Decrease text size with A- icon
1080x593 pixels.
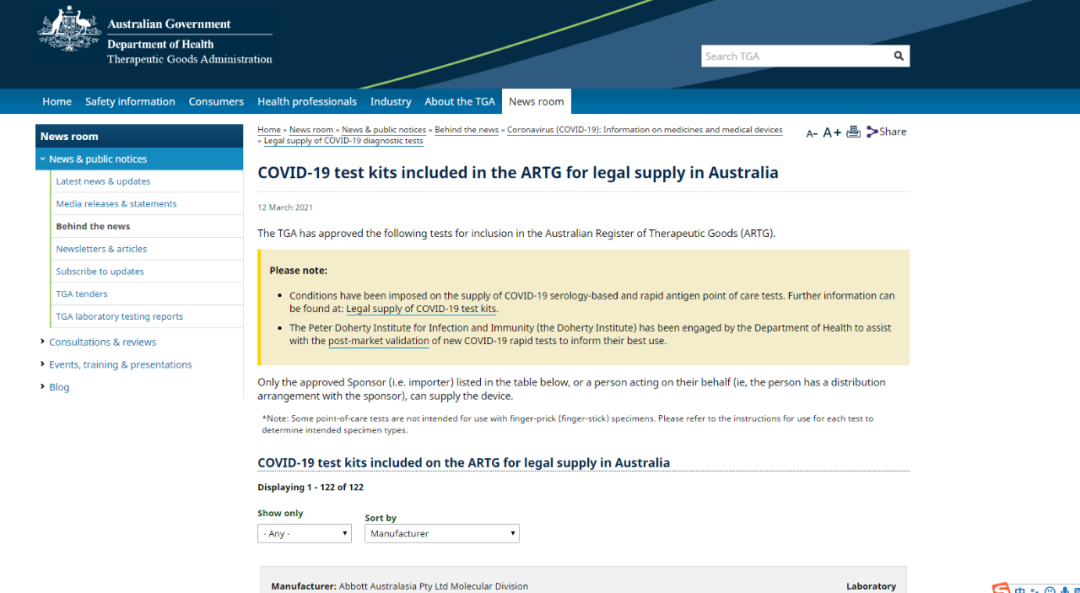pos(812,133)
